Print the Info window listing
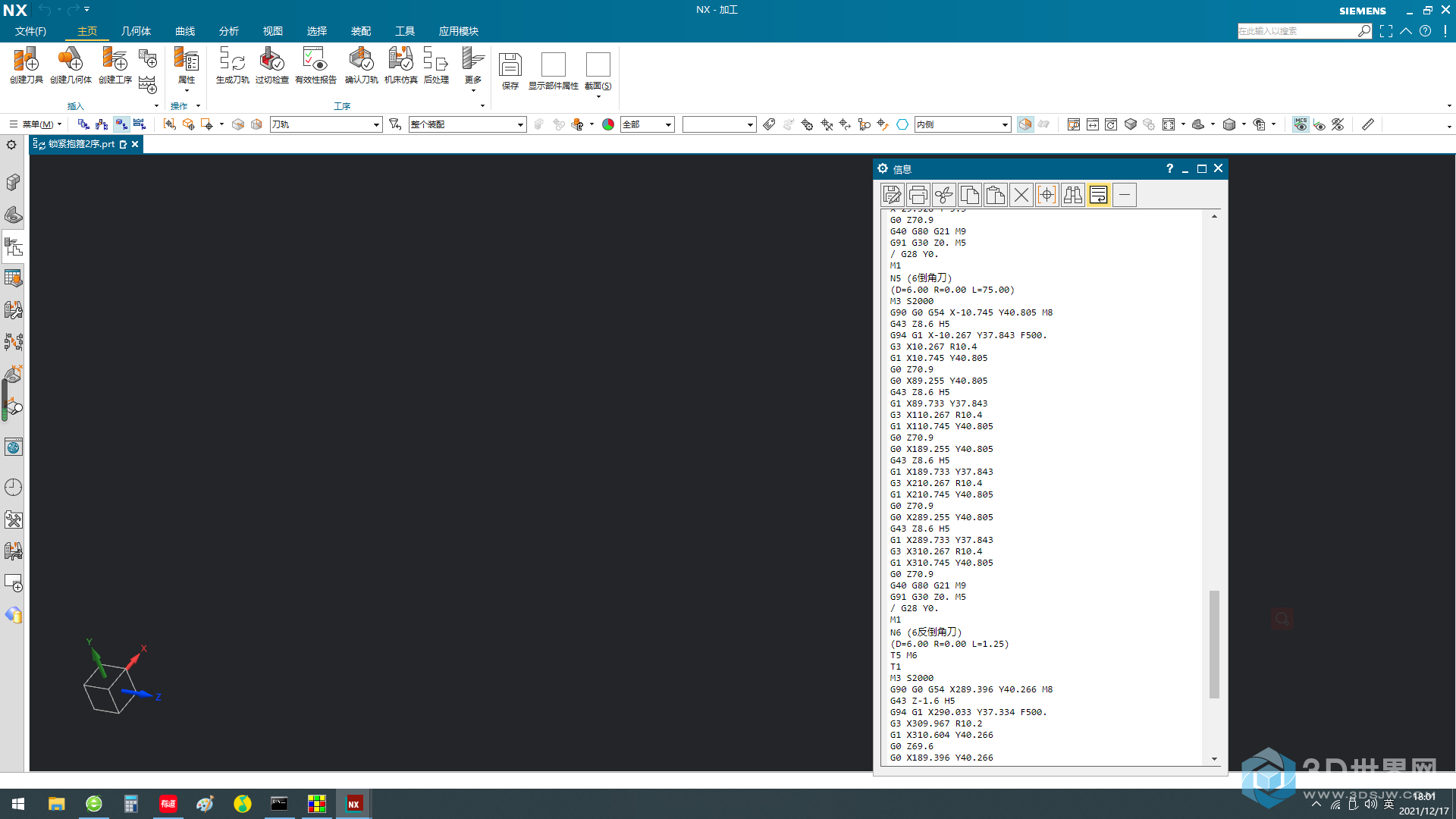 tap(918, 195)
